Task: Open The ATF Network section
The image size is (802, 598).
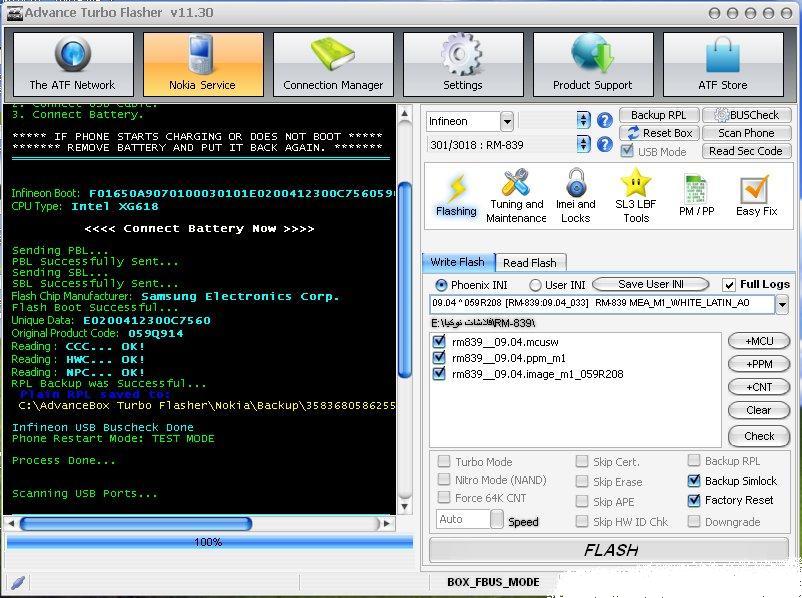Action: coord(73,64)
